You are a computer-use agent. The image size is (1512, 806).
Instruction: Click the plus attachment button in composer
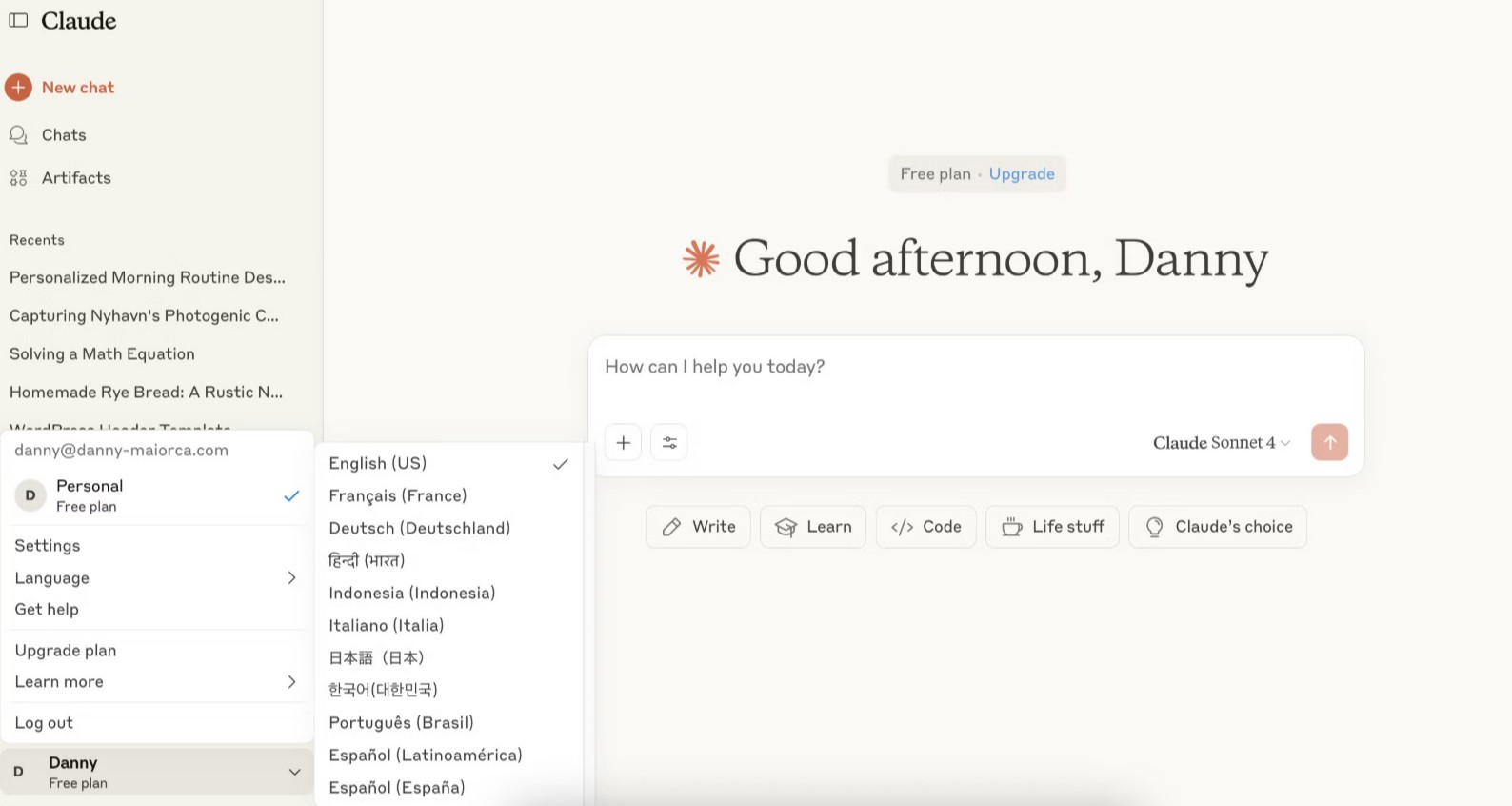[623, 443]
